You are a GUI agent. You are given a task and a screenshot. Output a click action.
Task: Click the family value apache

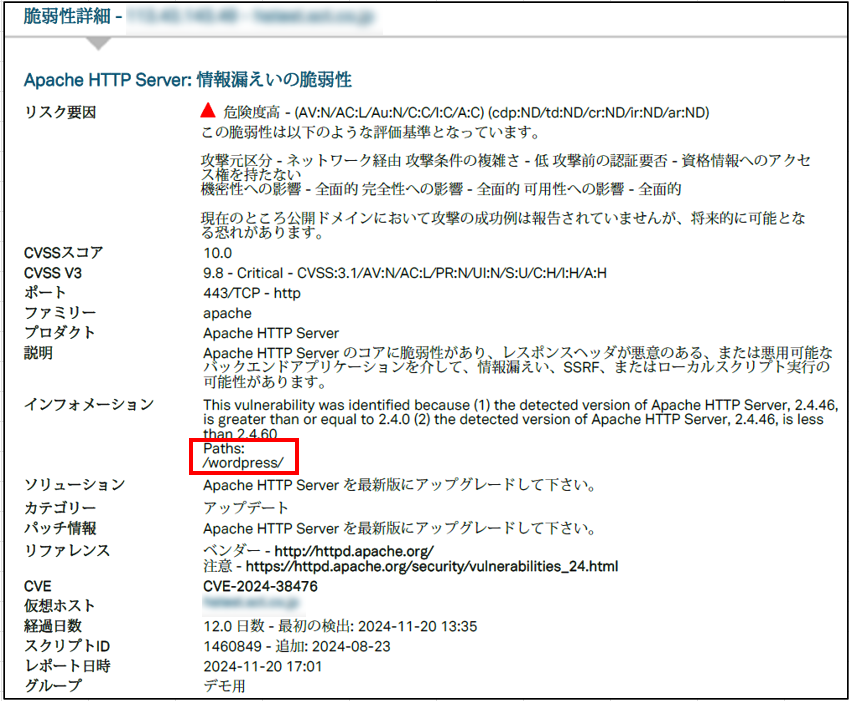pos(227,313)
